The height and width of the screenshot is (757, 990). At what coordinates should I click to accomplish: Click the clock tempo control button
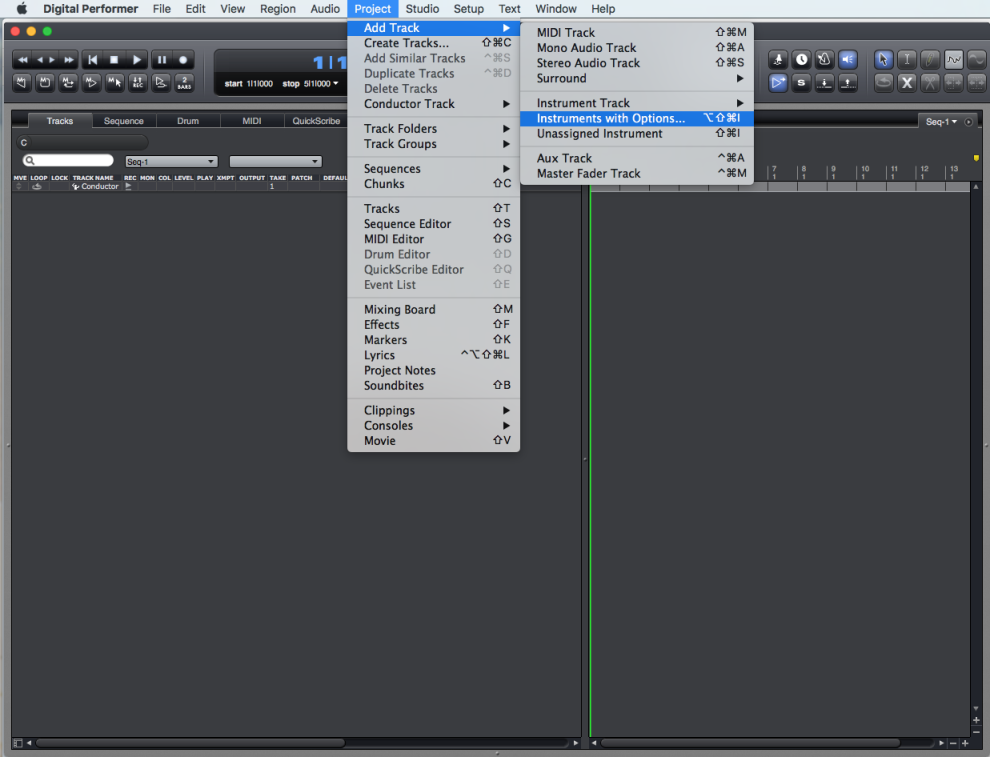point(801,60)
